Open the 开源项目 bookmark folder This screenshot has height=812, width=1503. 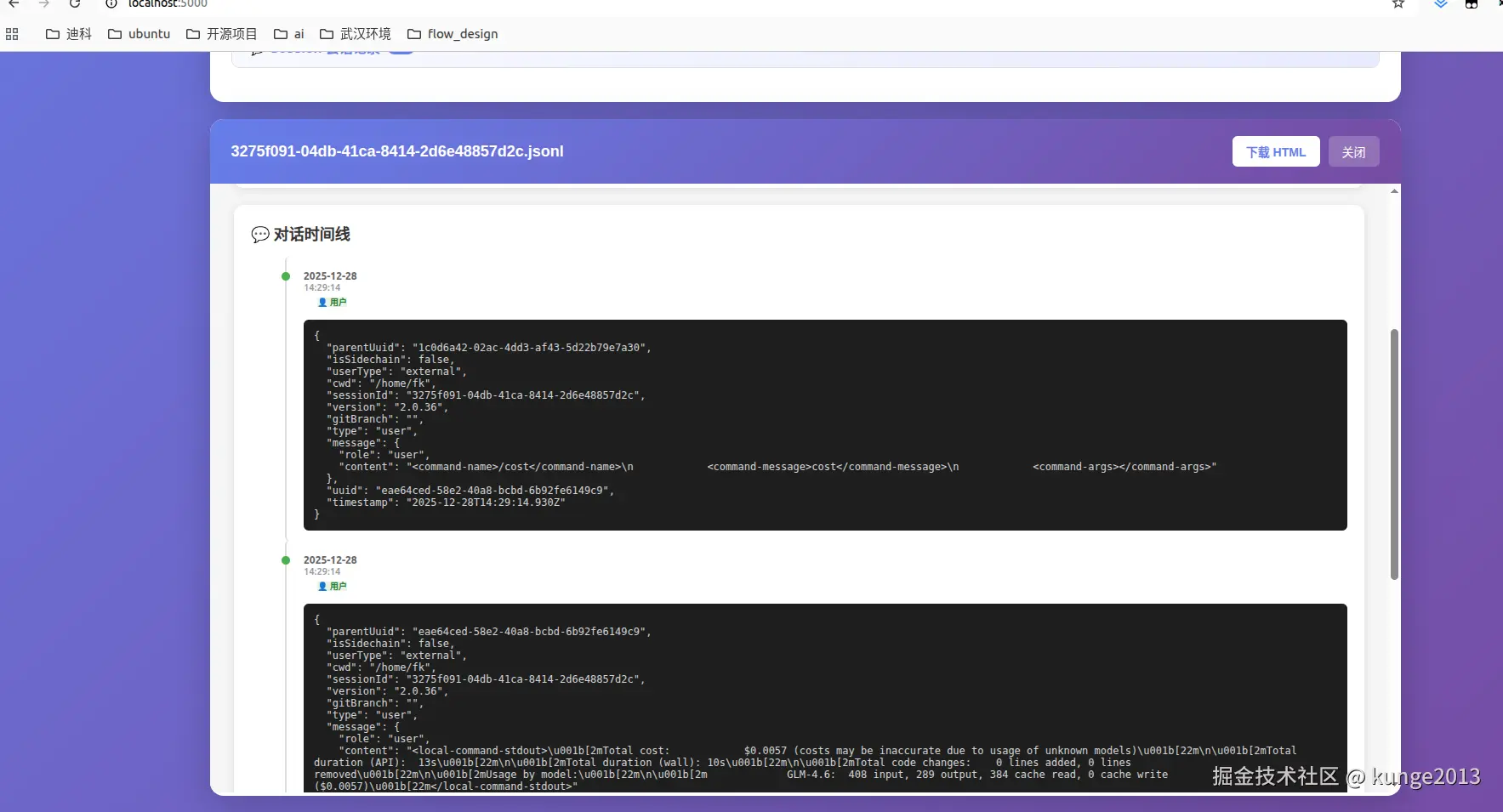tap(222, 34)
